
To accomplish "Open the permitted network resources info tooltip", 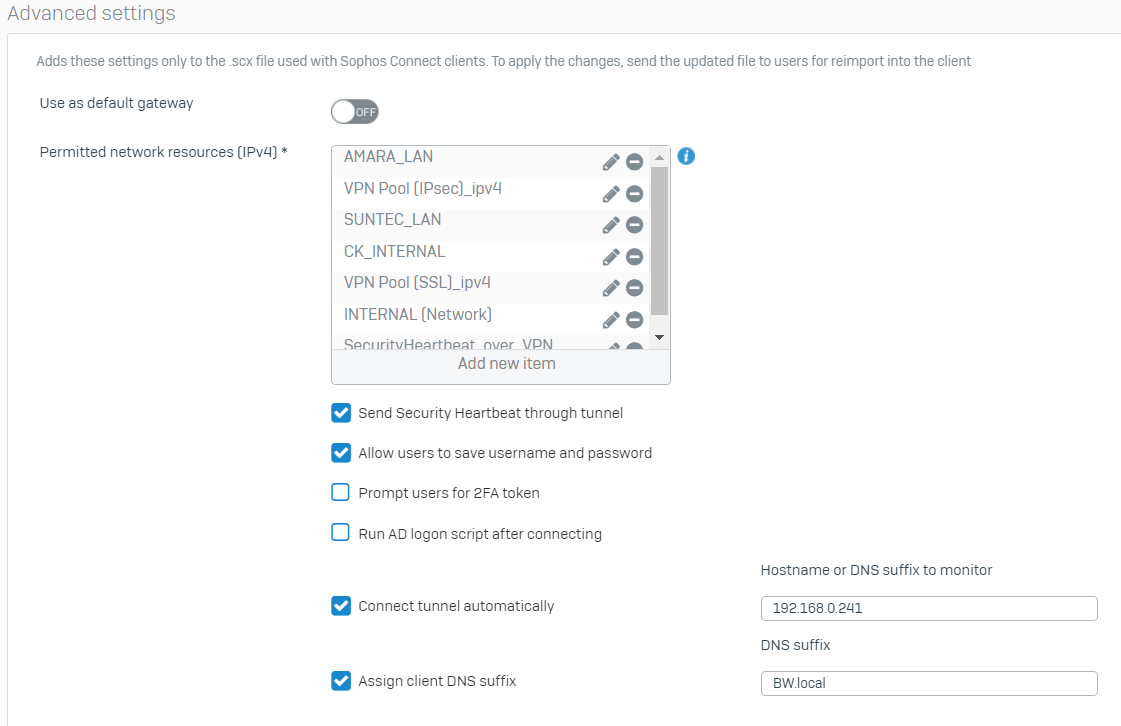I will pos(686,156).
